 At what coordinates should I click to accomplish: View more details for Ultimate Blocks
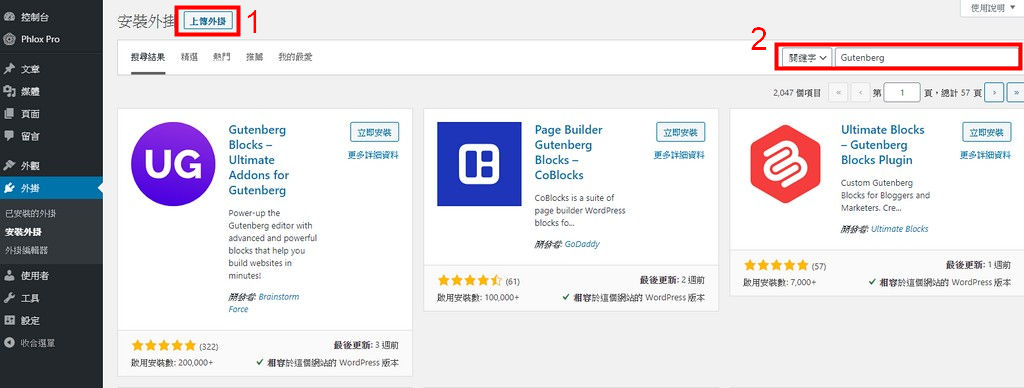[x=985, y=155]
